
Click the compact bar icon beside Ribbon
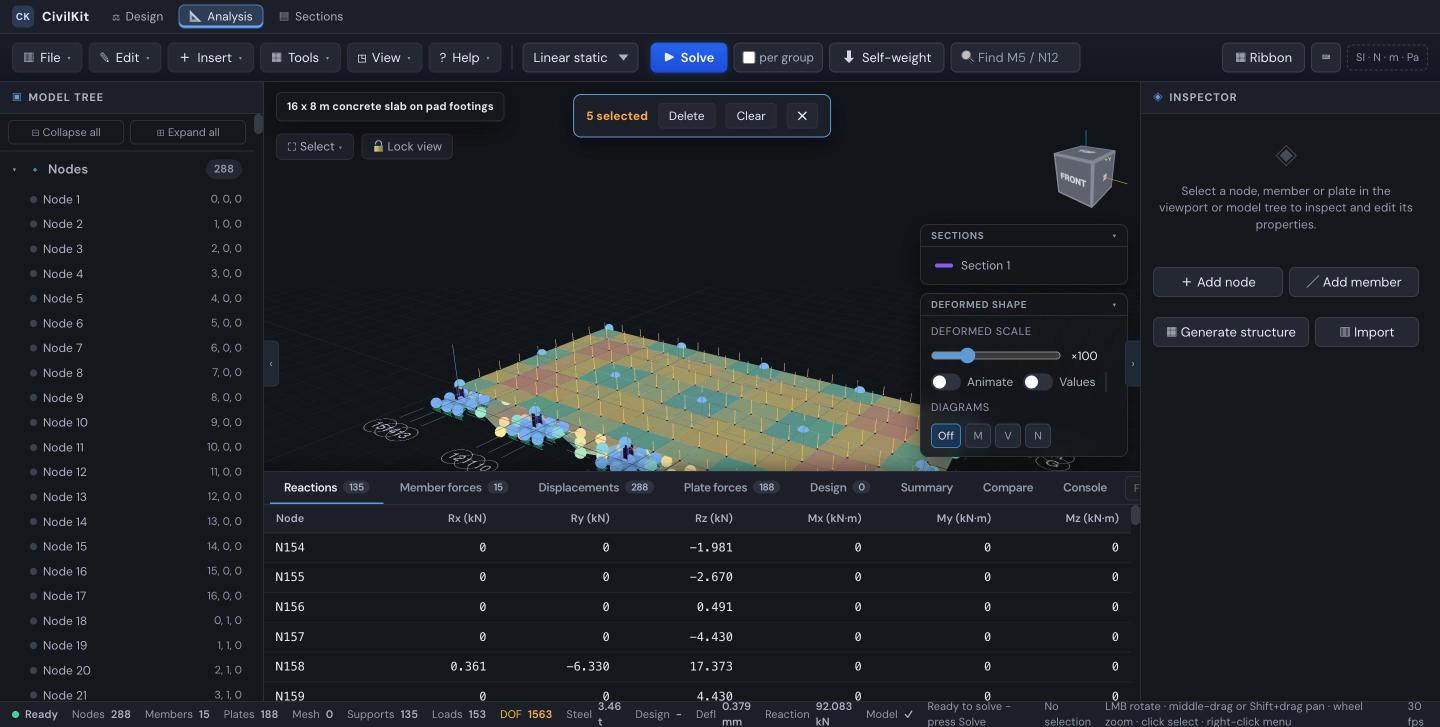(1326, 57)
